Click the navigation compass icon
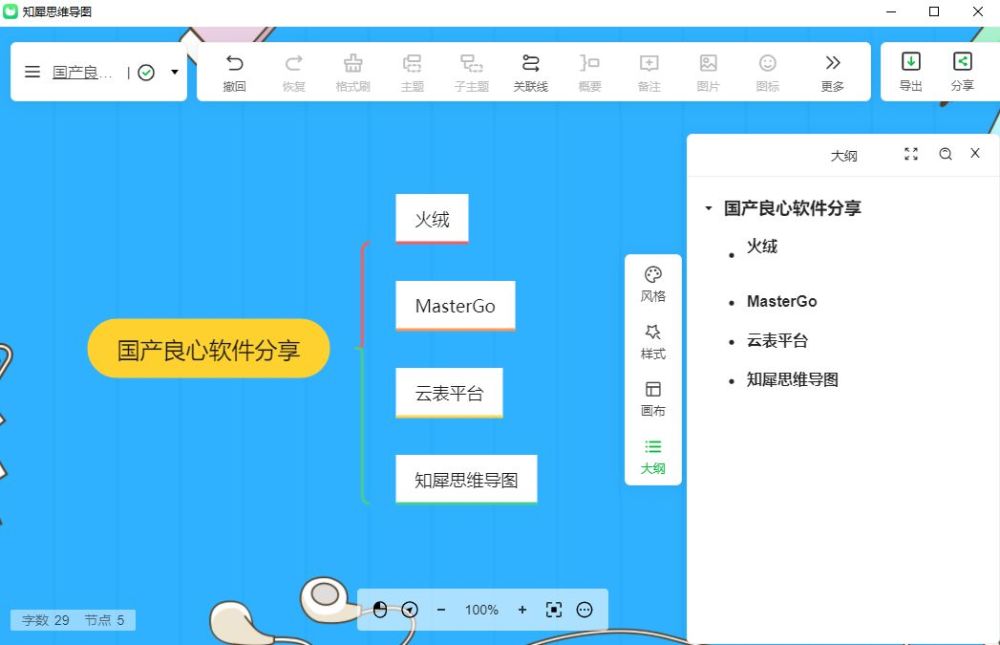 (x=410, y=610)
